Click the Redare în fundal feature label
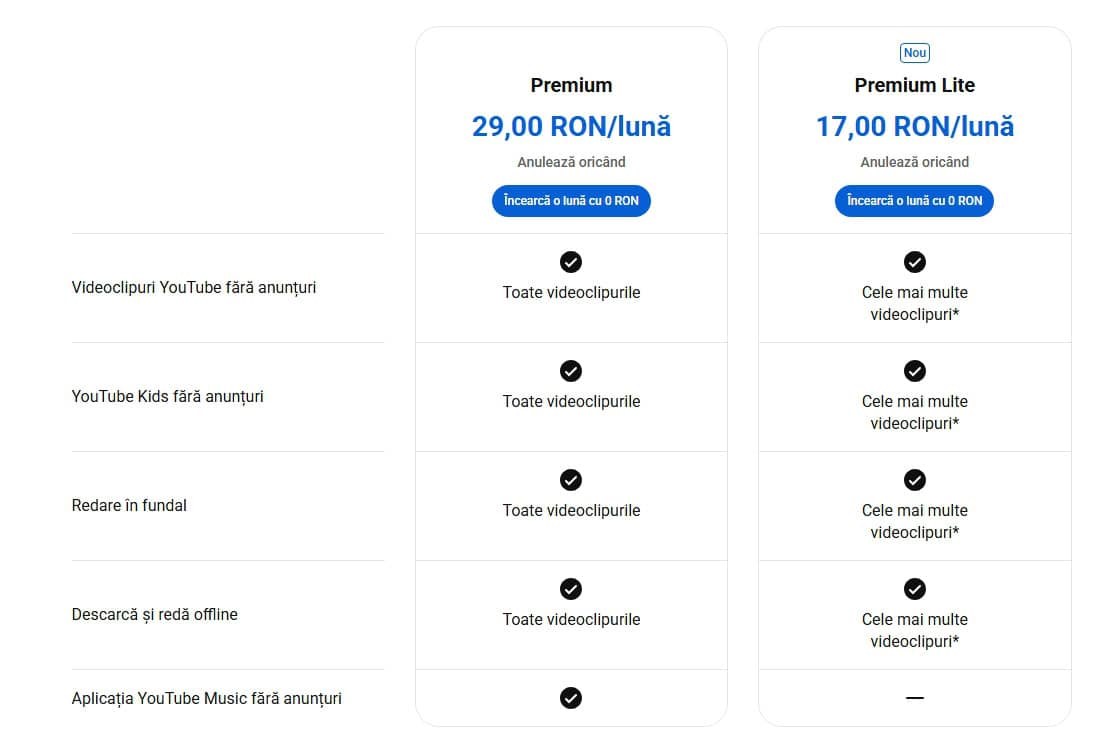Viewport: 1119px width, 750px height. [129, 505]
